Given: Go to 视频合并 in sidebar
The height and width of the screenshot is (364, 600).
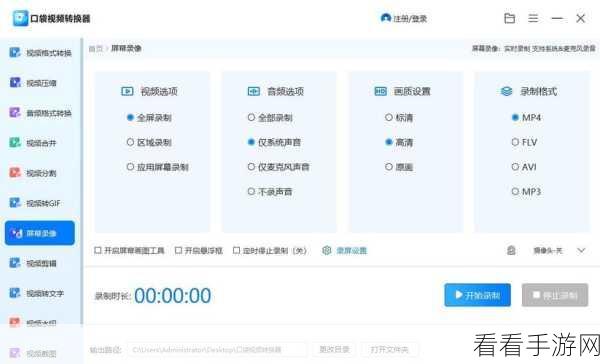Looking at the screenshot, I should [x=33, y=143].
